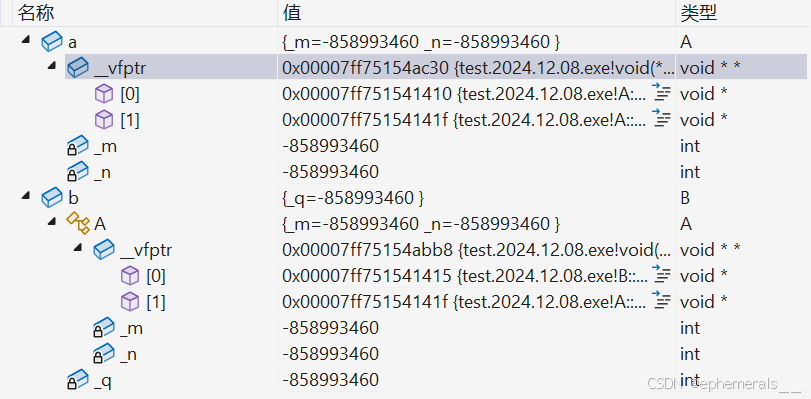Collapse the __vfptr node under a
811x399 pixels.
[51, 66]
